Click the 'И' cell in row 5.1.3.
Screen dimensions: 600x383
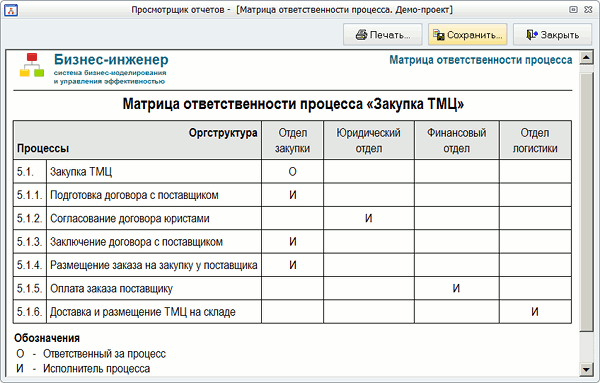click(x=292, y=242)
